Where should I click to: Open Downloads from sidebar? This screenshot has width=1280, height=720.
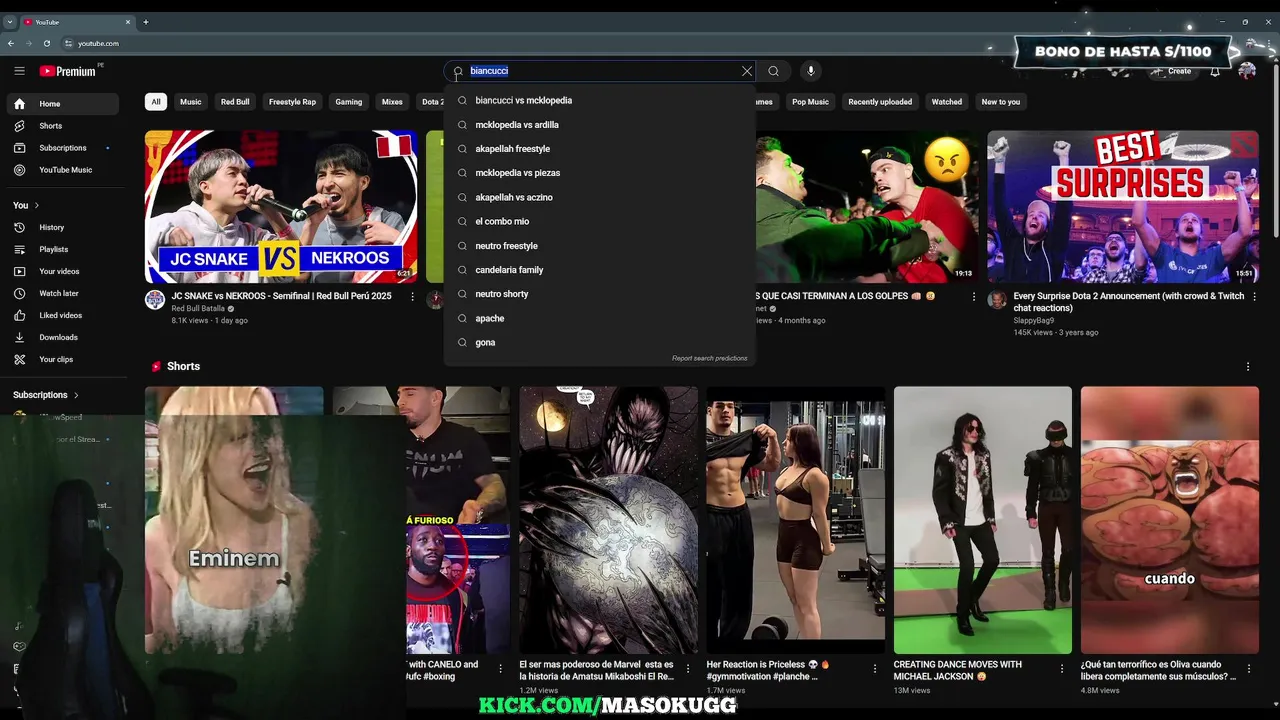[62, 337]
